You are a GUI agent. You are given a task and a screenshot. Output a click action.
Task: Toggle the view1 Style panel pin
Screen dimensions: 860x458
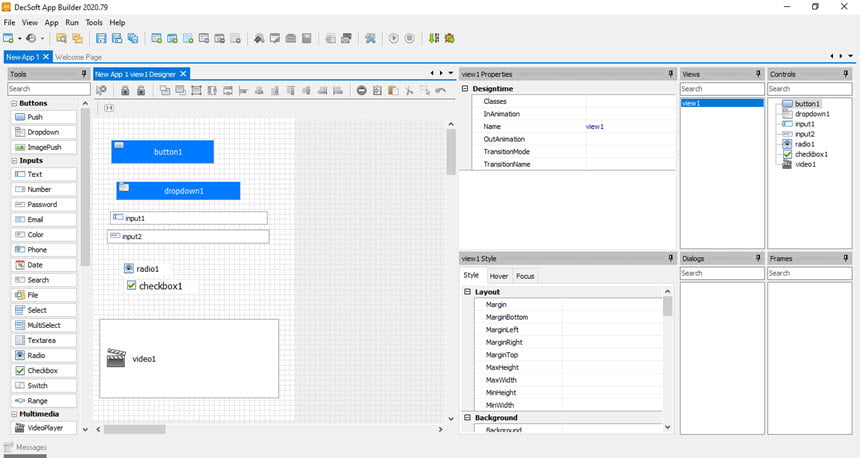pos(670,258)
